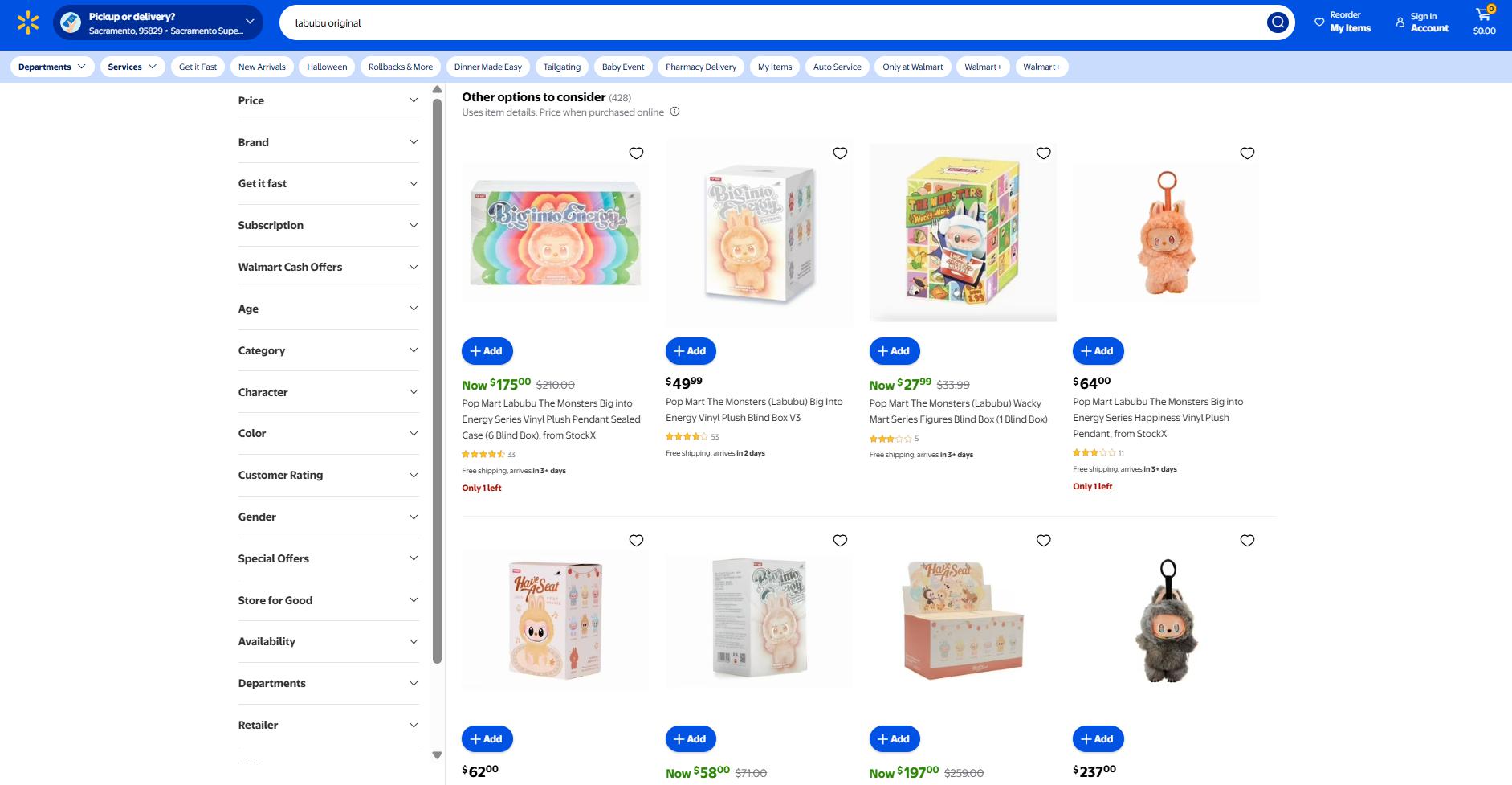Favorite the Wacky Mart blind box

[1043, 153]
